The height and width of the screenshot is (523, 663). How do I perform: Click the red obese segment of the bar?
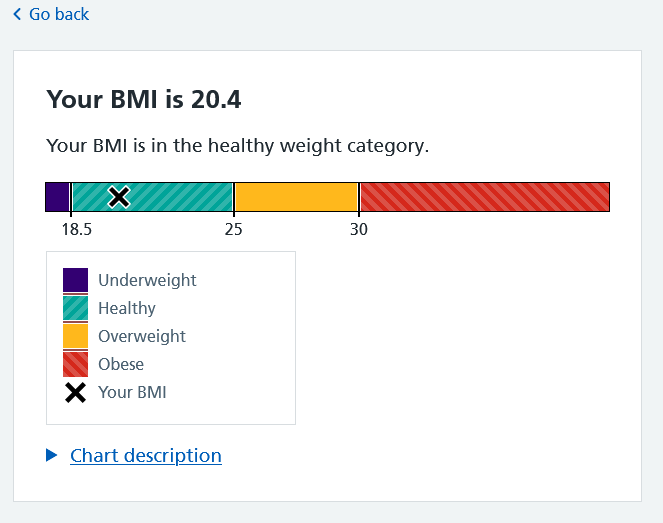pos(484,197)
